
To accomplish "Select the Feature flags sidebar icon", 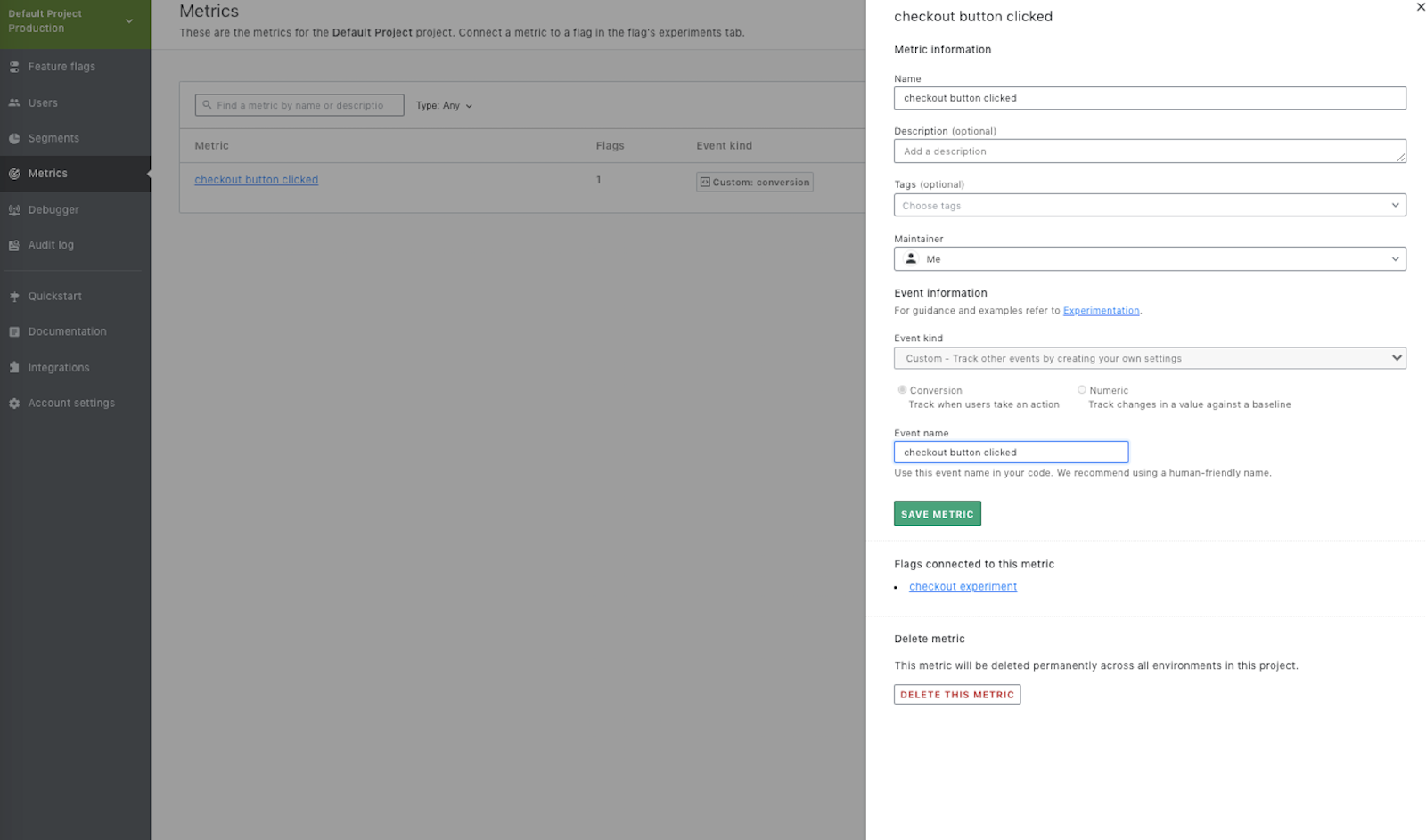I will (x=14, y=66).
